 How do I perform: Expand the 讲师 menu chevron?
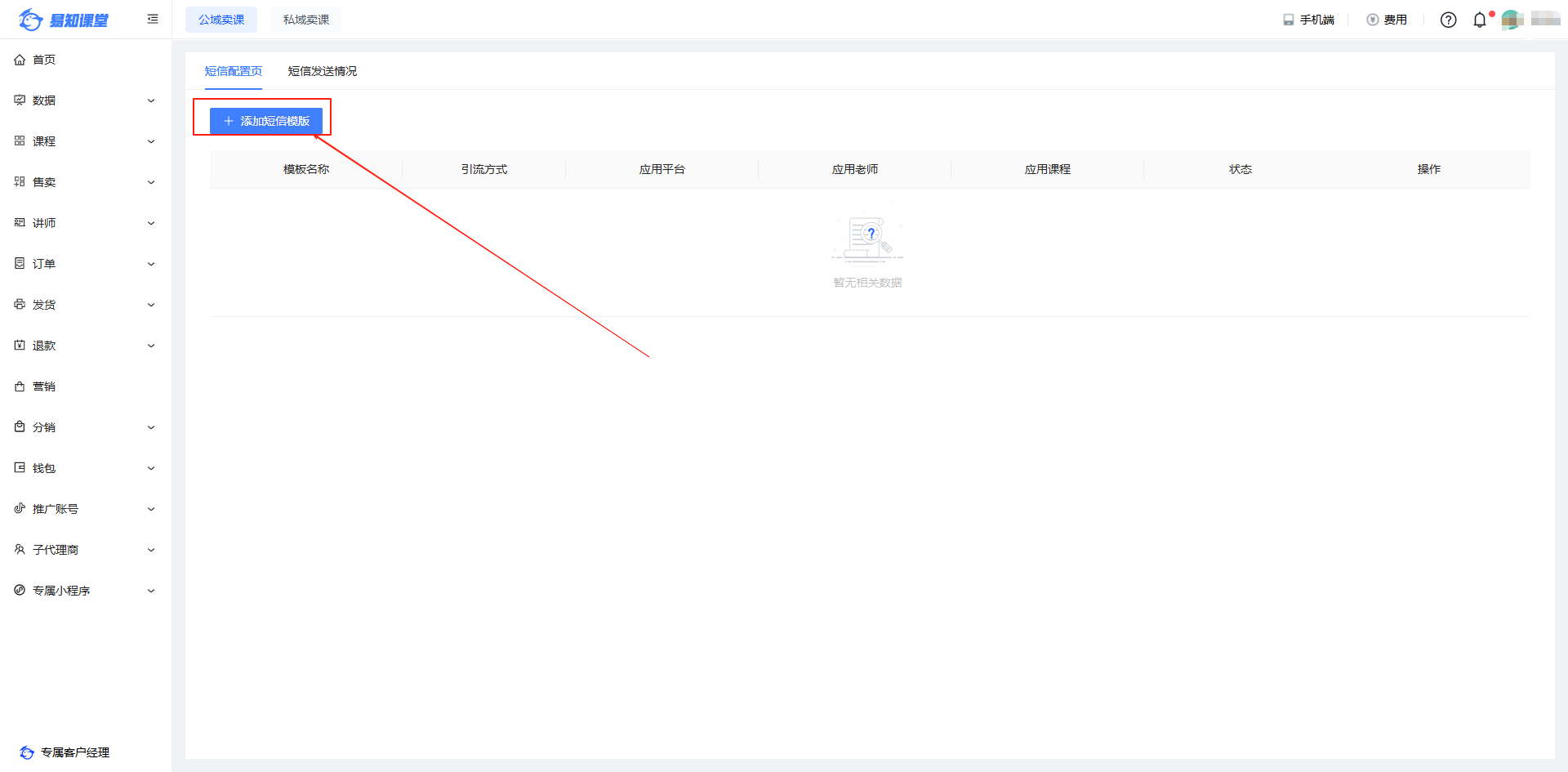click(151, 223)
